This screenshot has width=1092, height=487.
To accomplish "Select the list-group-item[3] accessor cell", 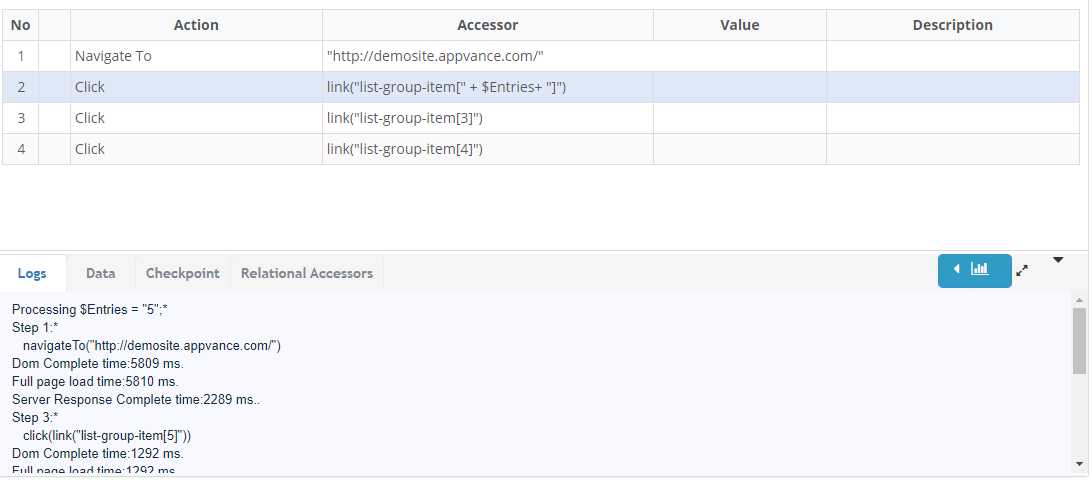I will [488, 118].
